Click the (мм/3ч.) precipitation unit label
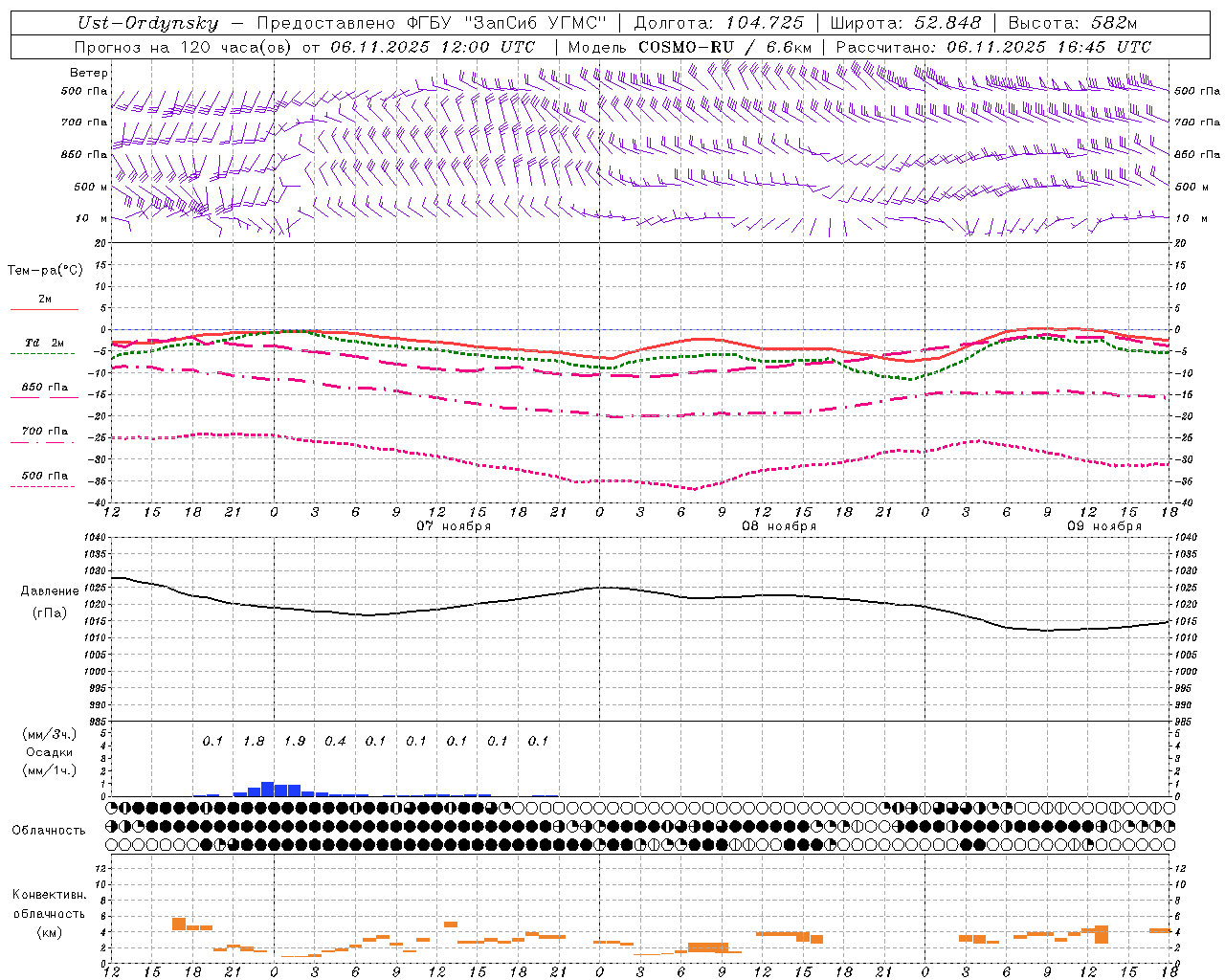Screen dimensions: 1225x980 point(49,734)
